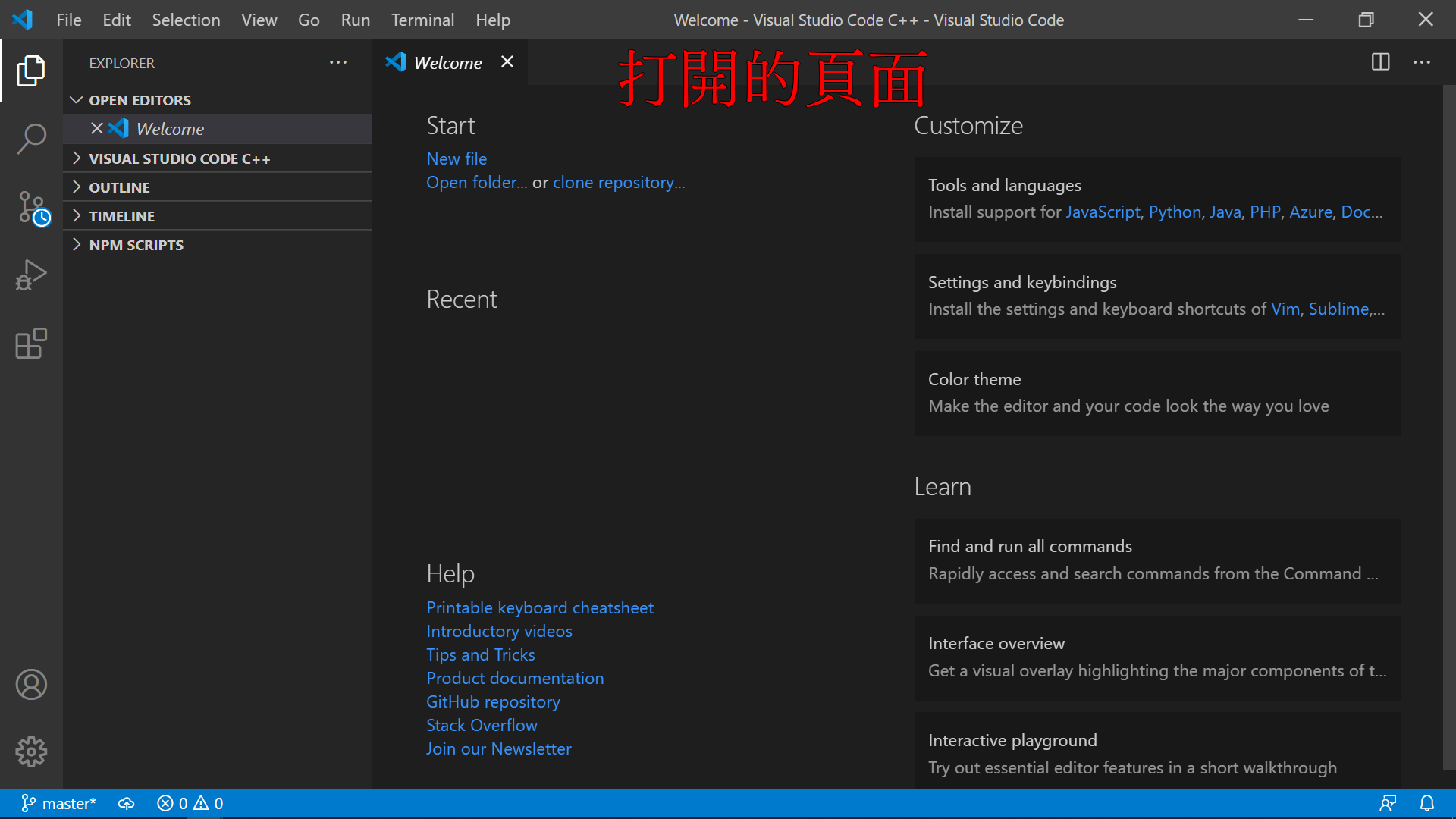Expand the NPM Scripts section
The image size is (1456, 819).
[136, 245]
